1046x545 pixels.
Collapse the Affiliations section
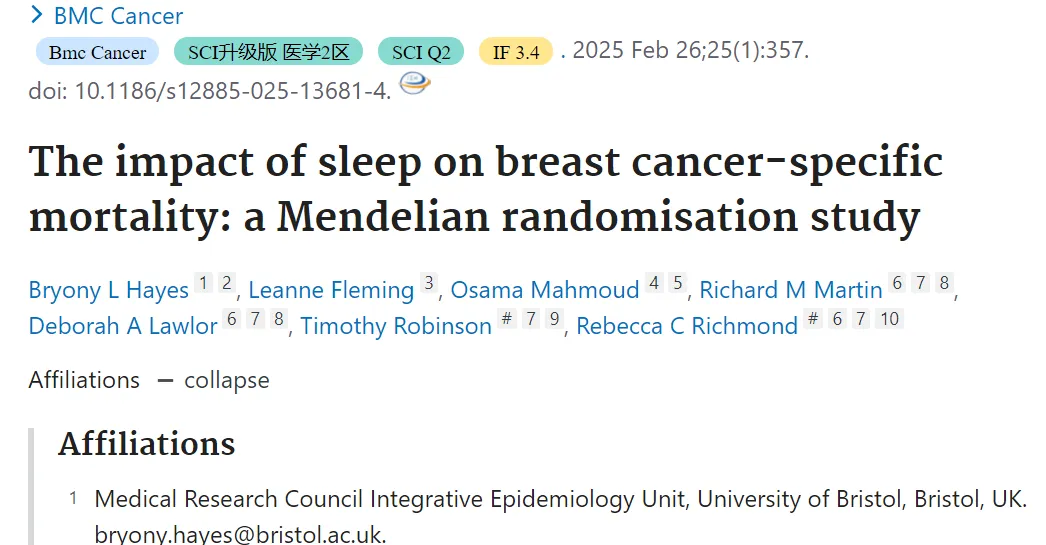click(213, 380)
